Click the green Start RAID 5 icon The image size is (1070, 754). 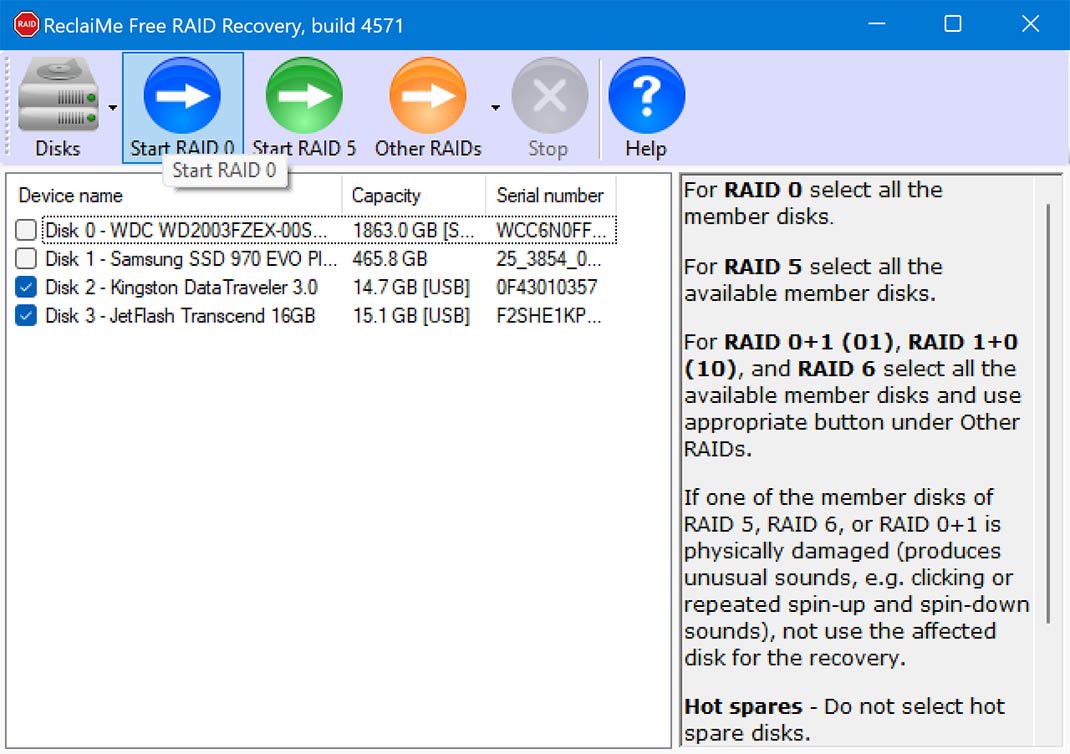pos(304,96)
